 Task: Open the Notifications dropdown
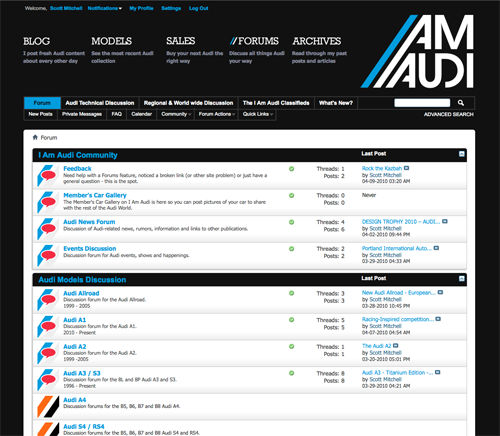click(x=105, y=8)
